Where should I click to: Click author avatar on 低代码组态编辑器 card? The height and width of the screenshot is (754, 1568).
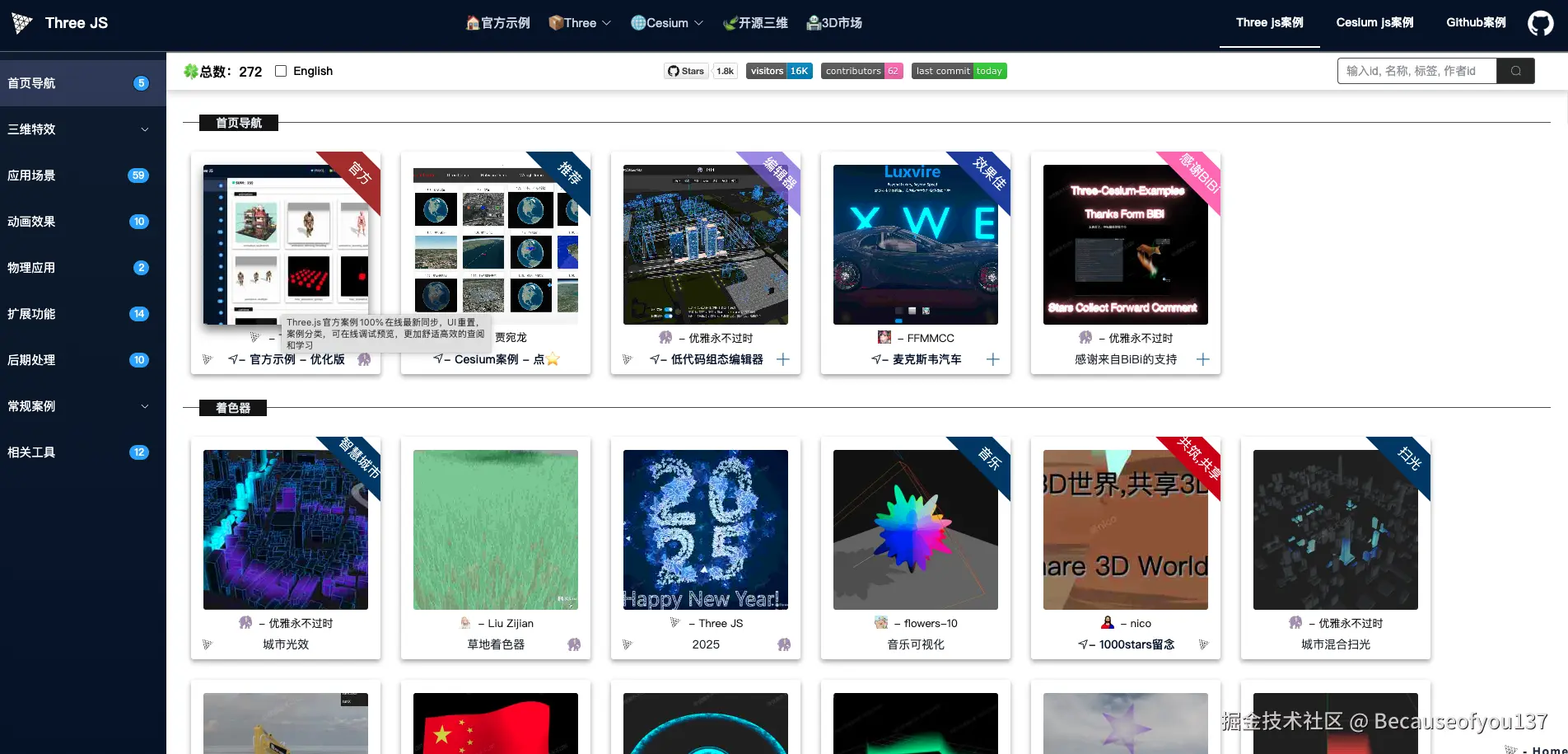665,337
